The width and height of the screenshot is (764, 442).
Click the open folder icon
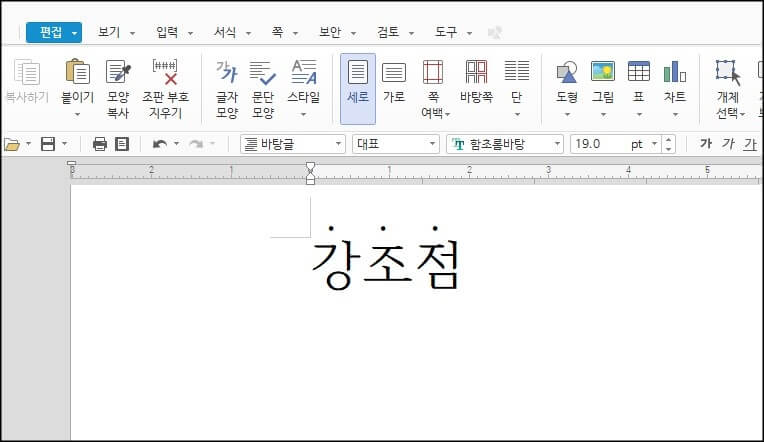(x=12, y=144)
